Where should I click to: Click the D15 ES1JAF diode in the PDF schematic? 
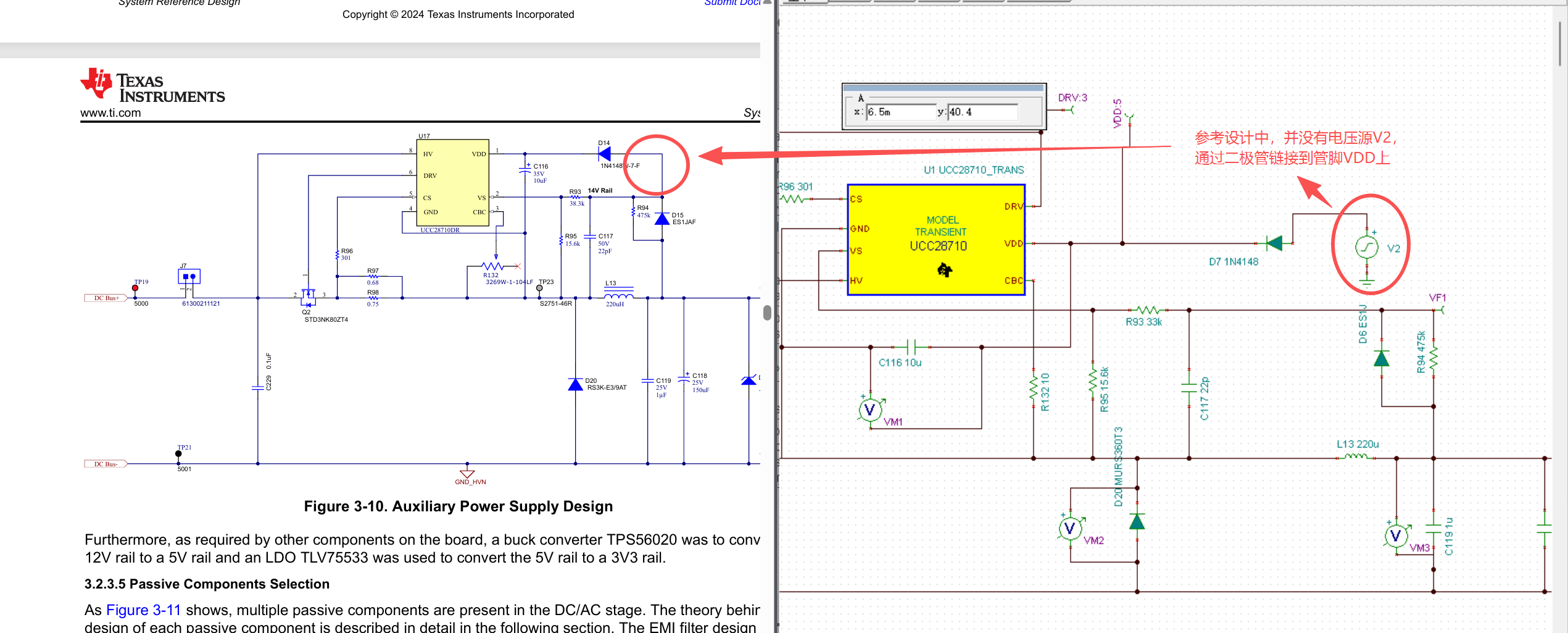pyautogui.click(x=662, y=219)
